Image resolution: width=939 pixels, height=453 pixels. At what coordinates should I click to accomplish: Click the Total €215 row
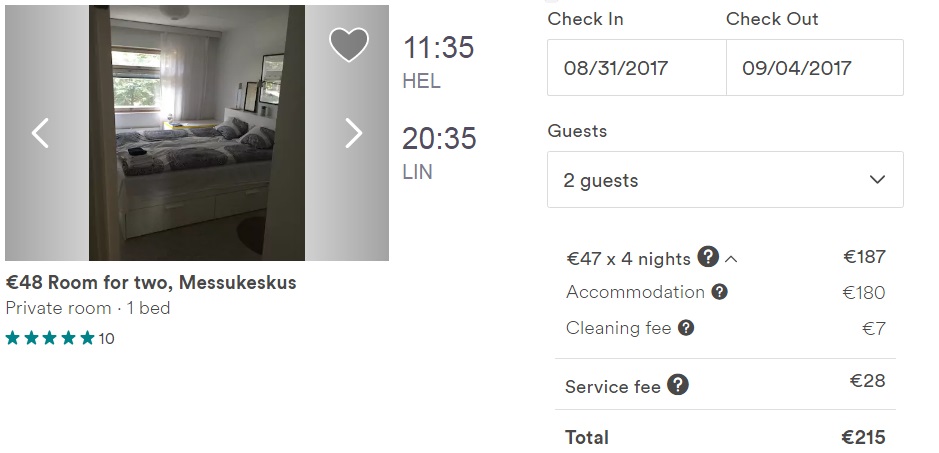725,437
